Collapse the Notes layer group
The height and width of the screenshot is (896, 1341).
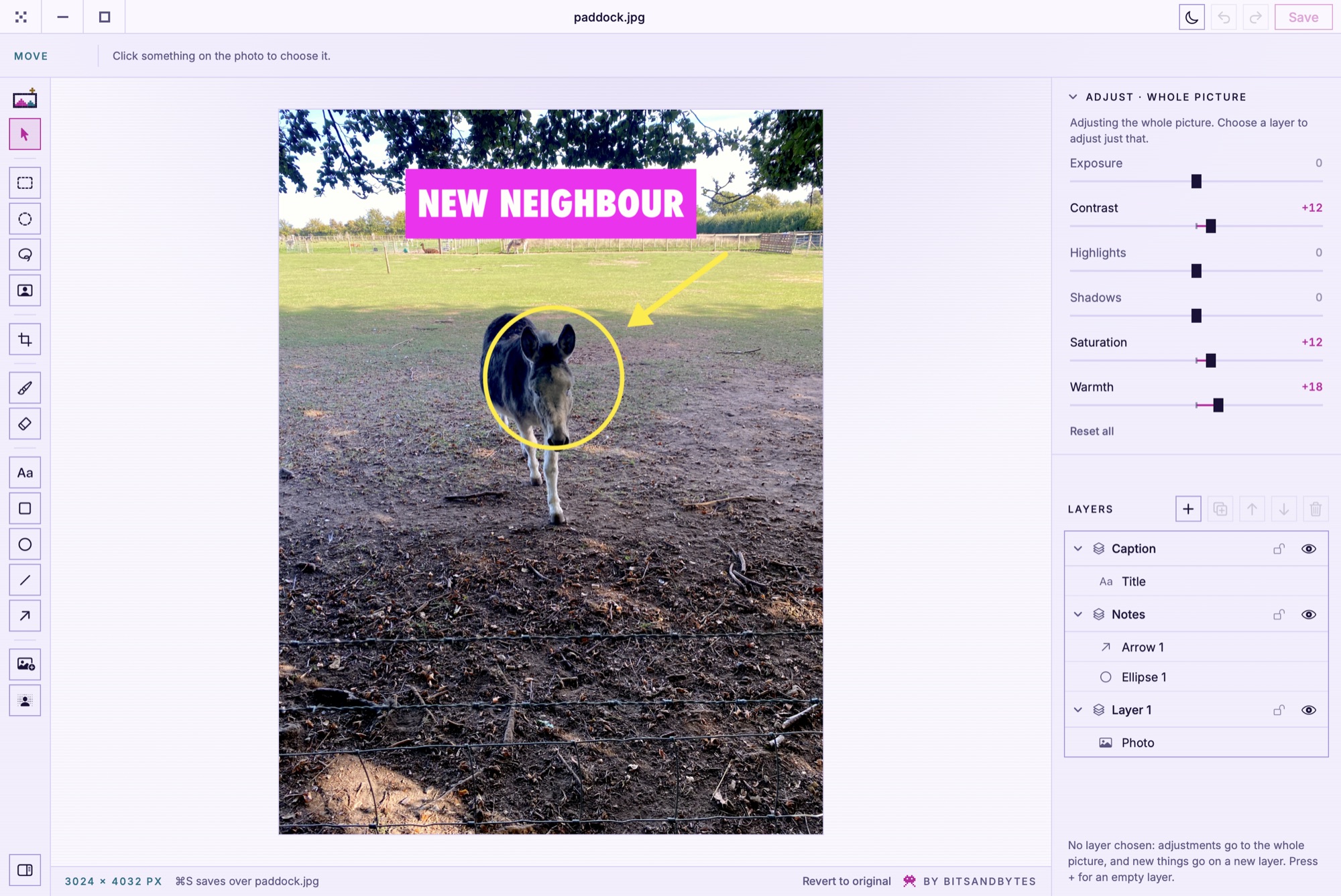1077,615
